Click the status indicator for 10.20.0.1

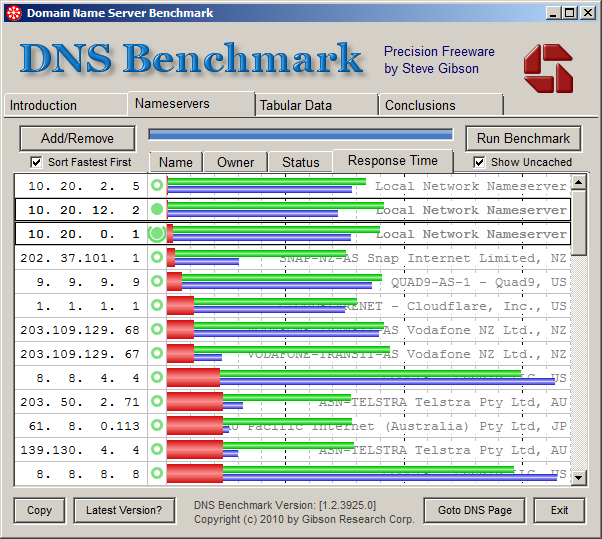point(157,233)
